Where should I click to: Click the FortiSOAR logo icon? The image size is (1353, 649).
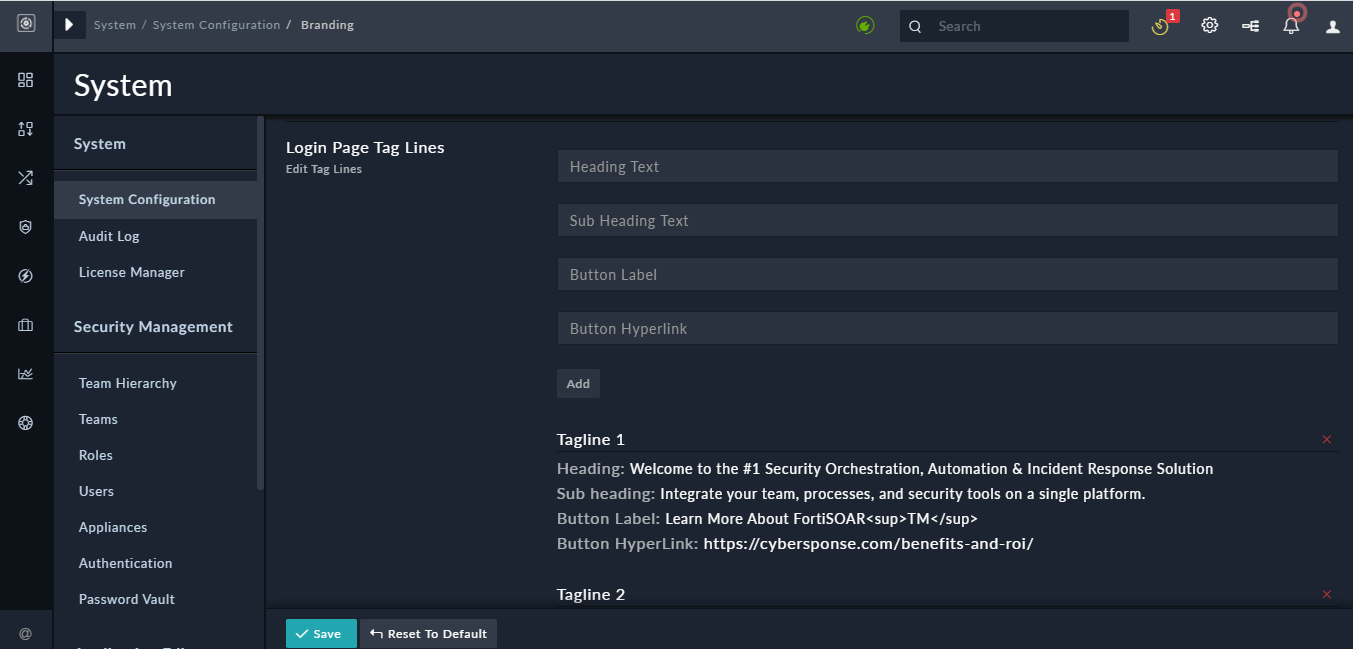coord(26,24)
